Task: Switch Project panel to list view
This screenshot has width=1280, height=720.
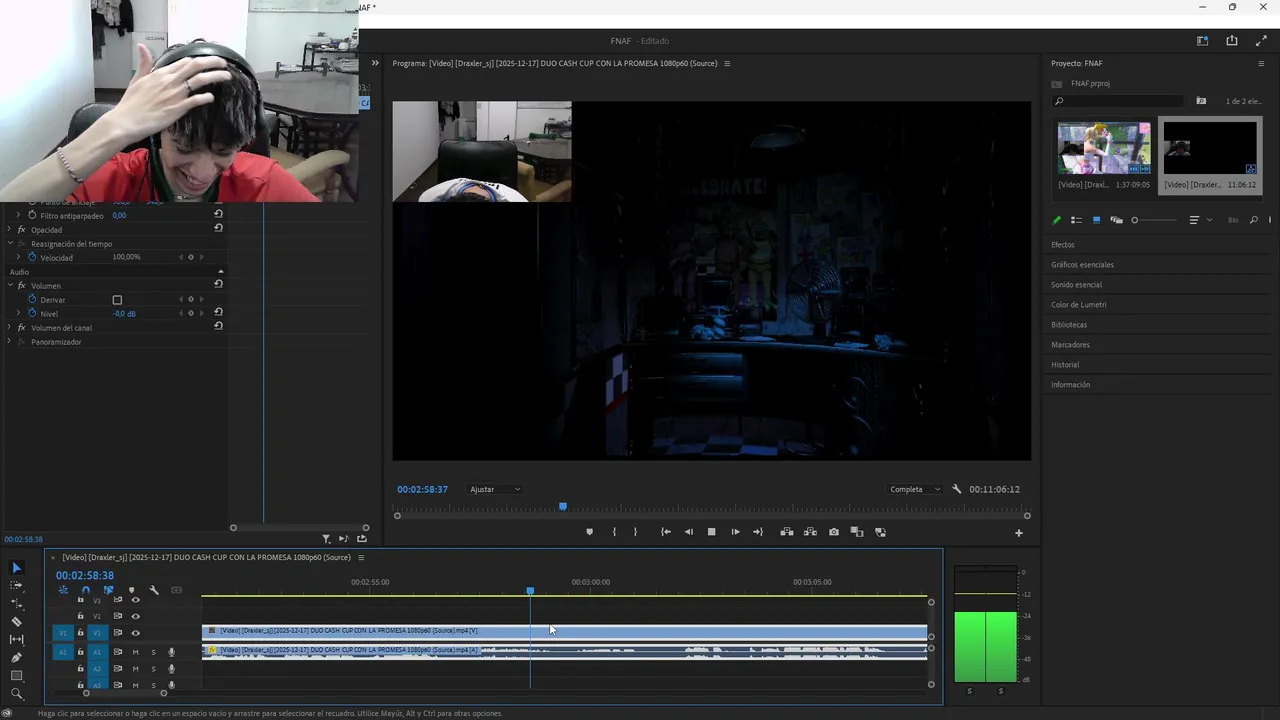Action: pyautogui.click(x=1076, y=220)
